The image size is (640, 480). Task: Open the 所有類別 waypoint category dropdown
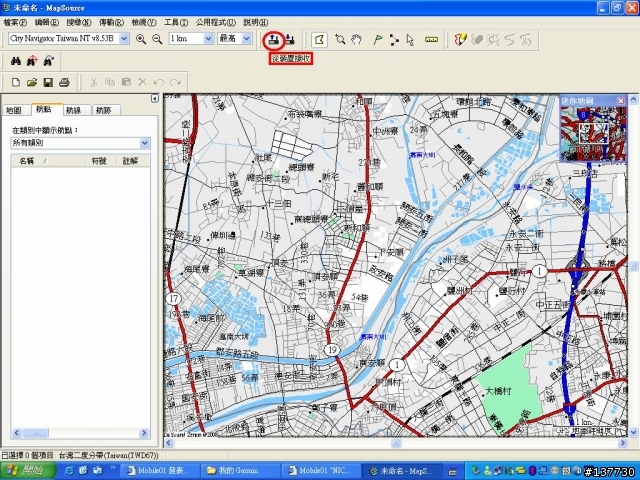coord(144,143)
